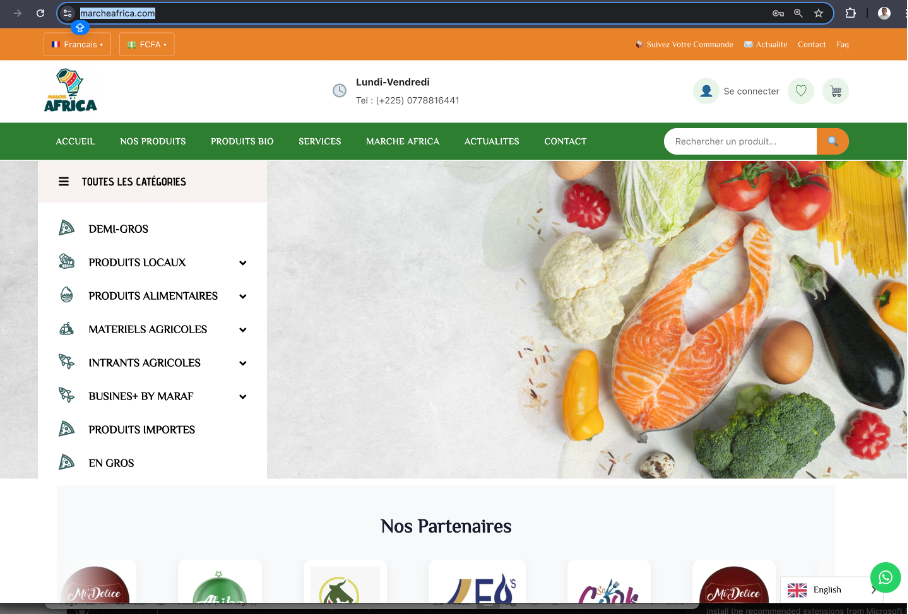
Task: Open the FCFA currency dropdown
Action: point(146,44)
